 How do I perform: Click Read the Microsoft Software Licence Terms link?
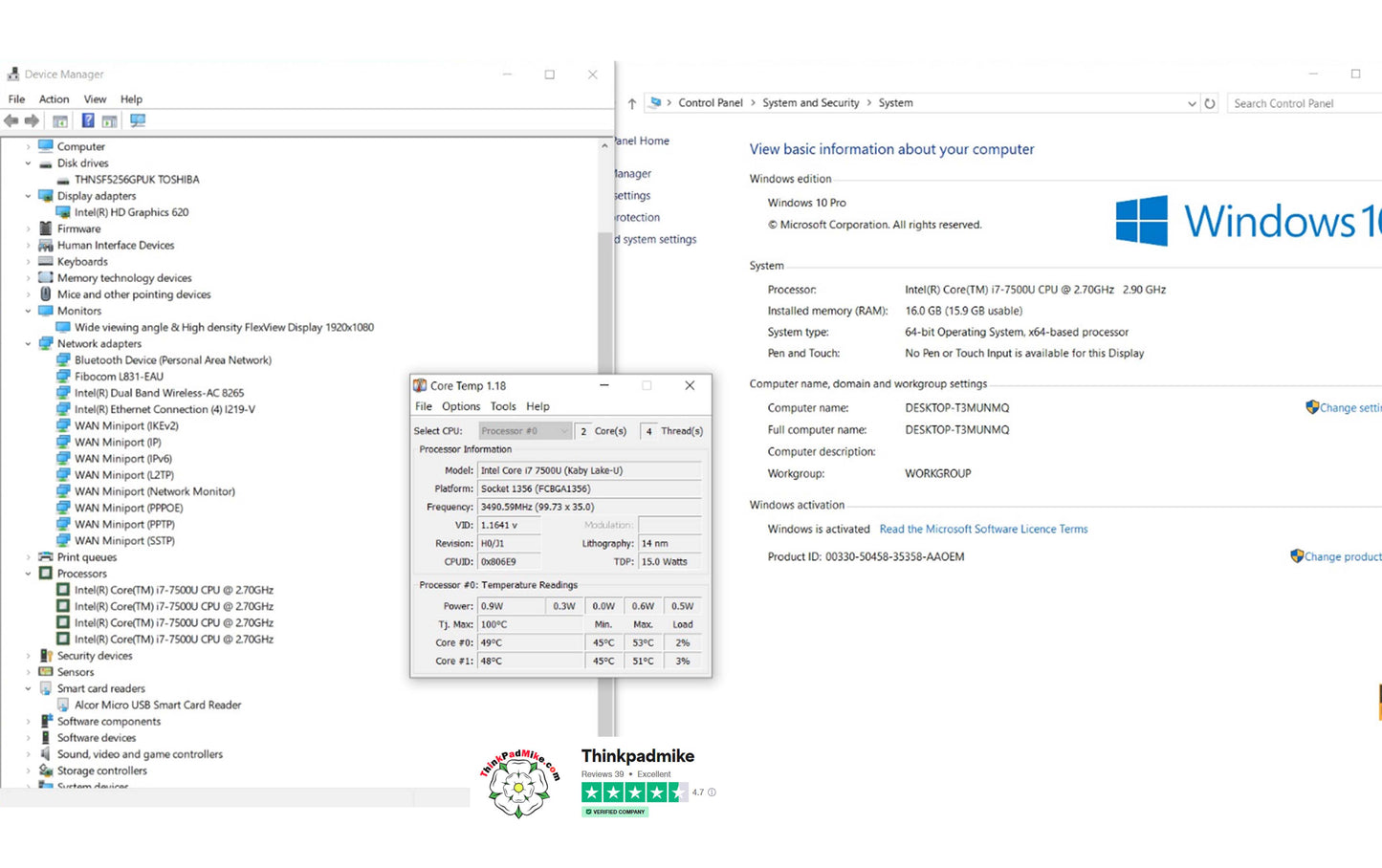coord(983,529)
